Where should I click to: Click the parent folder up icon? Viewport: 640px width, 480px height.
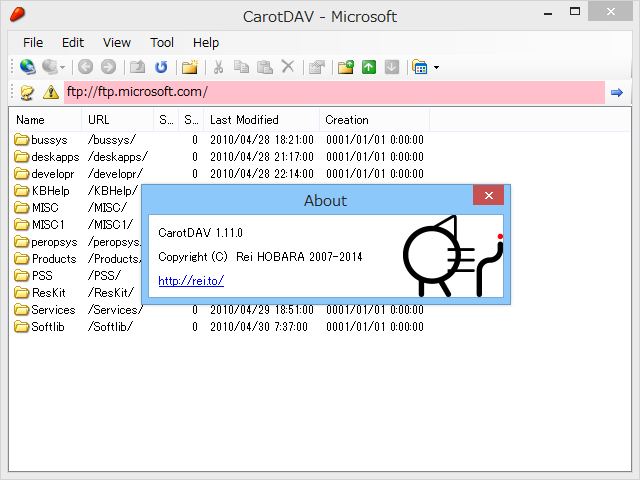click(x=138, y=67)
